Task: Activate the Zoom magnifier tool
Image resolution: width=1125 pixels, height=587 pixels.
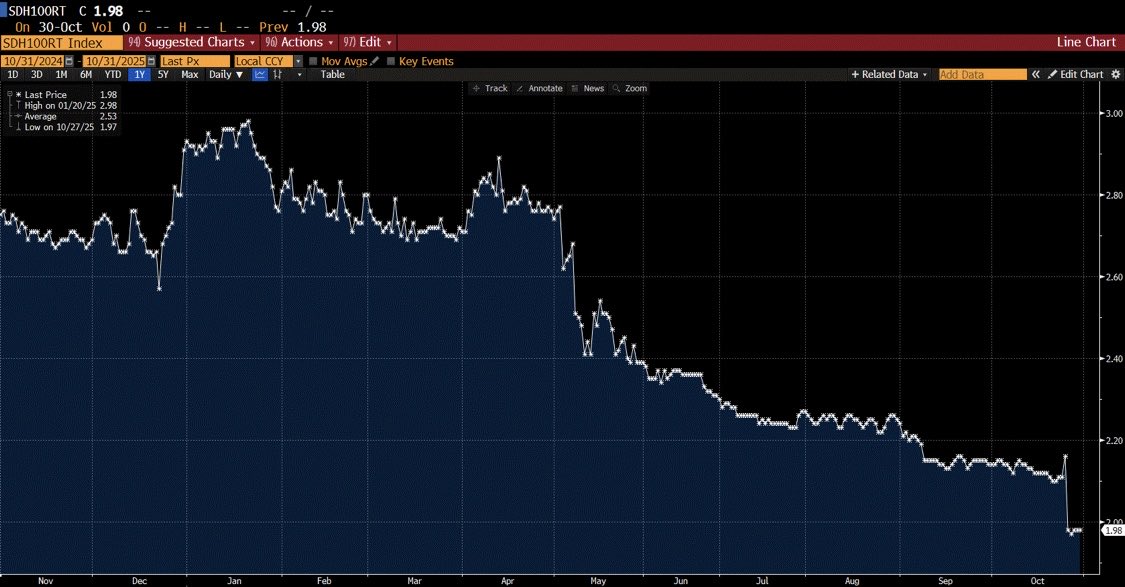Action: [x=630, y=88]
